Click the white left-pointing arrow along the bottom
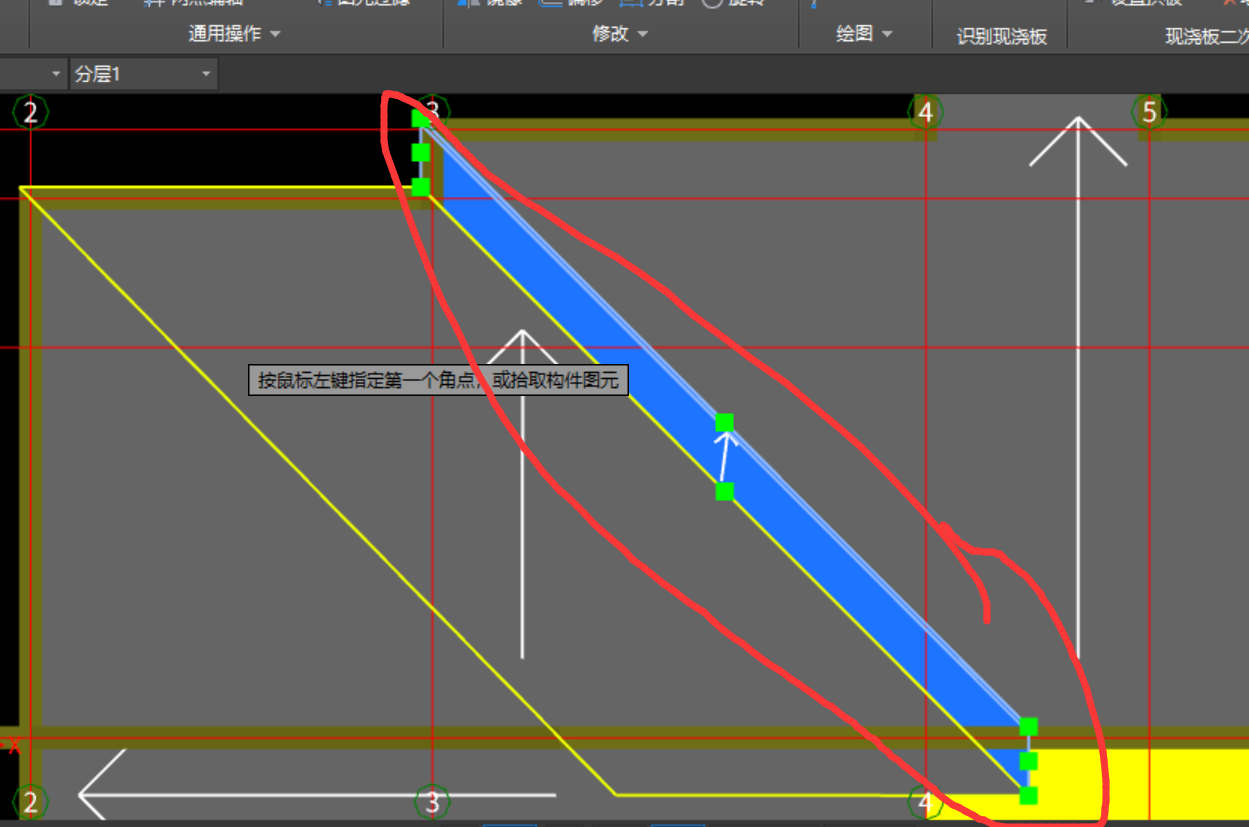1249x827 pixels. click(x=316, y=795)
